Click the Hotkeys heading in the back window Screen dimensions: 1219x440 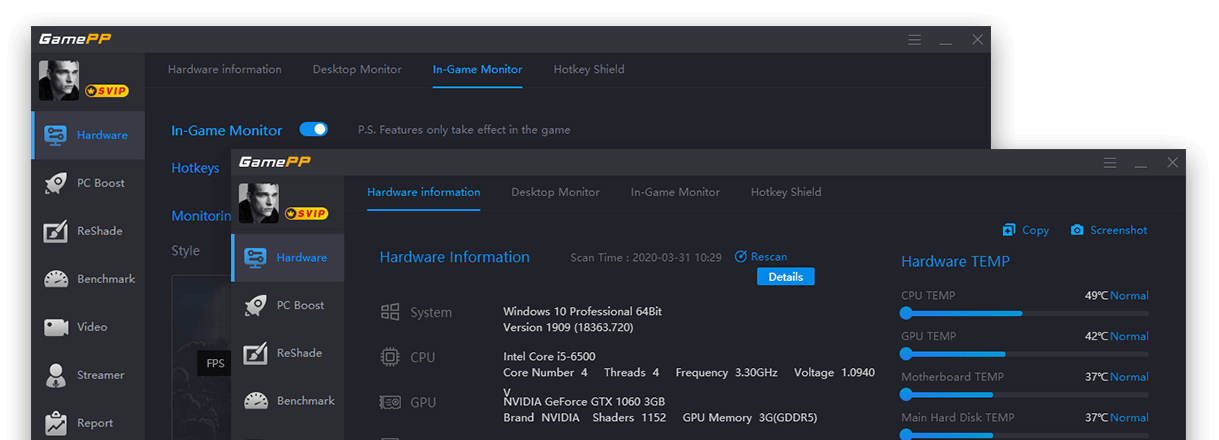(195, 168)
